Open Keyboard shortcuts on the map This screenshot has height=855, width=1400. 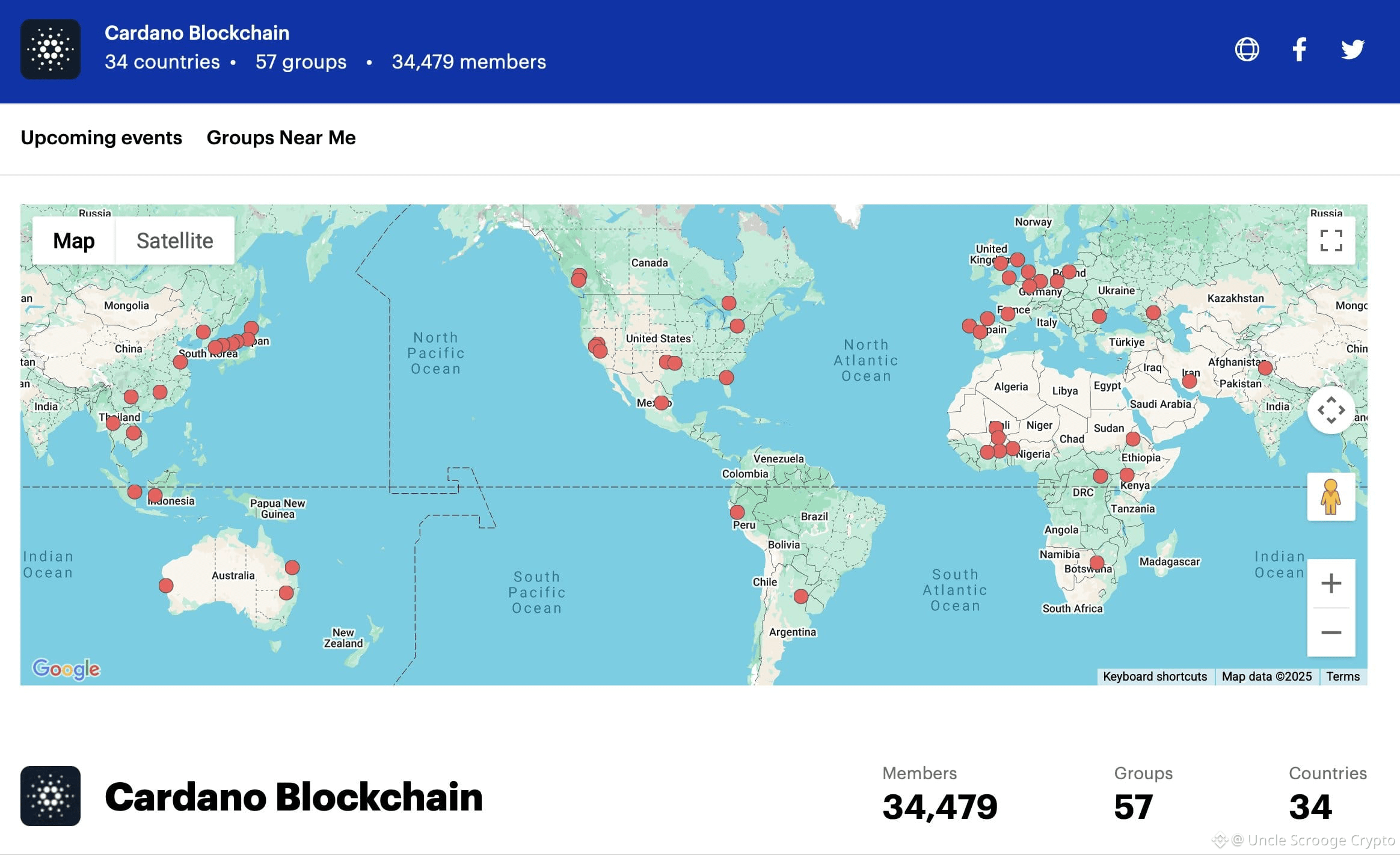pyautogui.click(x=1155, y=676)
